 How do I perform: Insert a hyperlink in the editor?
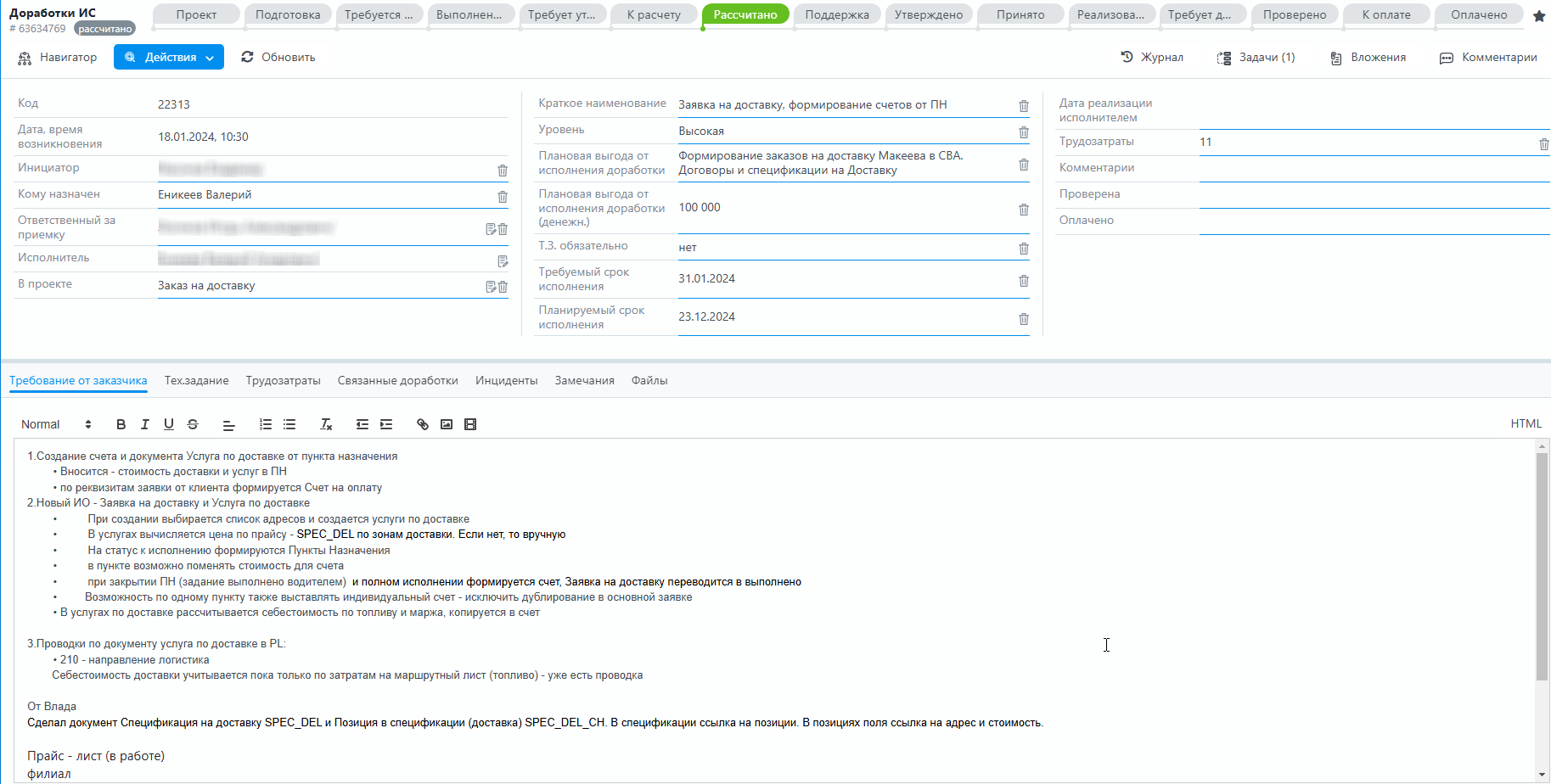click(x=423, y=424)
